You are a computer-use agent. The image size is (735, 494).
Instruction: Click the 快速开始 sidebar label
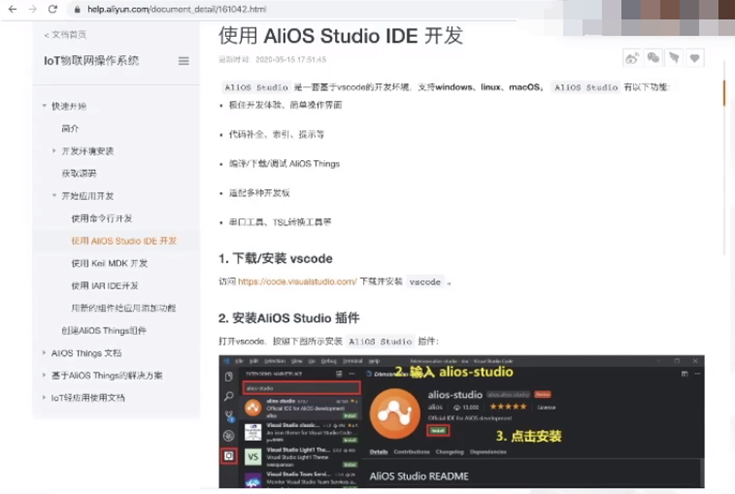point(69,106)
